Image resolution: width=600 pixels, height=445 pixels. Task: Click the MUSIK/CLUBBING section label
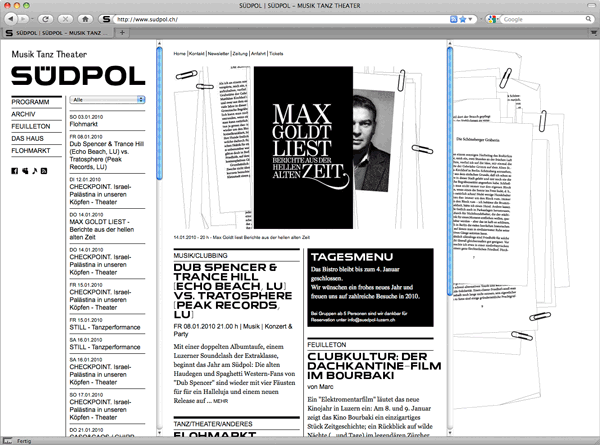(201, 256)
